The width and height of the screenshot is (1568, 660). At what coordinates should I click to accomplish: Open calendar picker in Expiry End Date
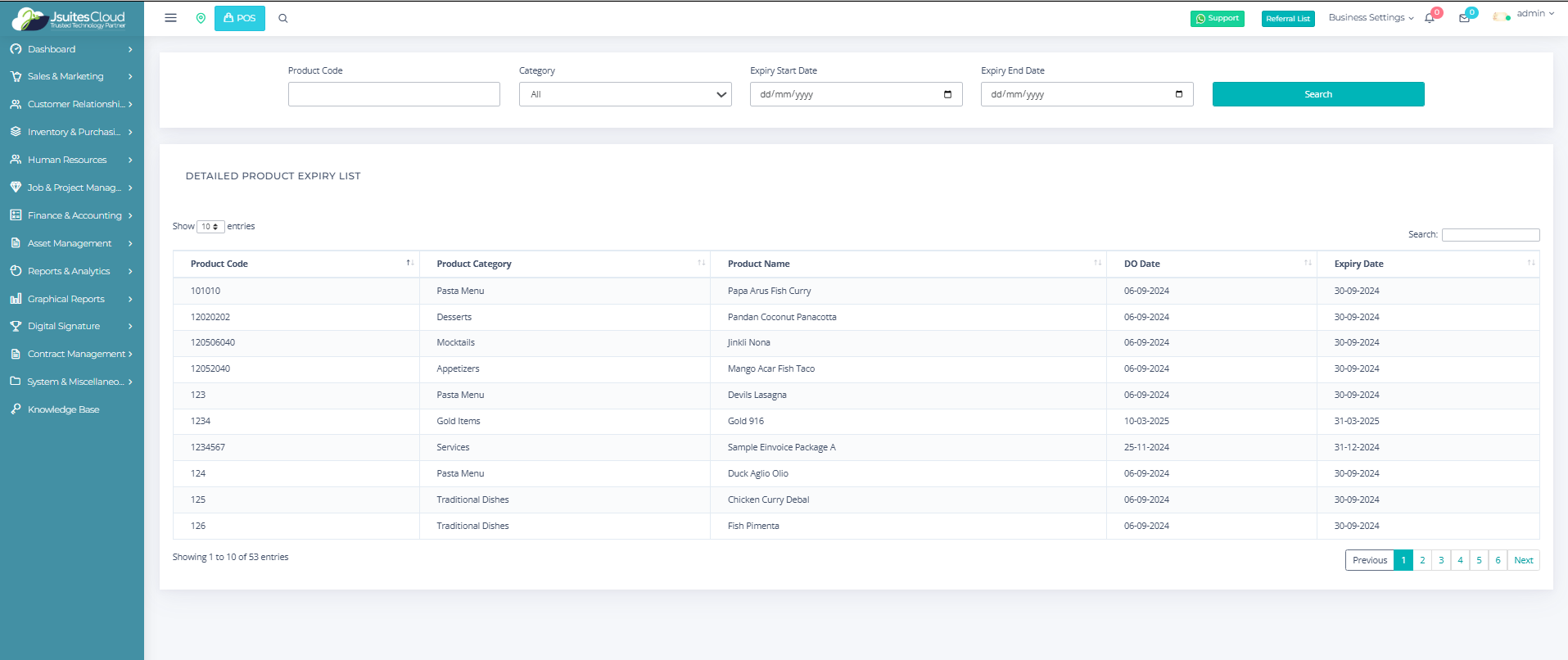(x=1178, y=94)
